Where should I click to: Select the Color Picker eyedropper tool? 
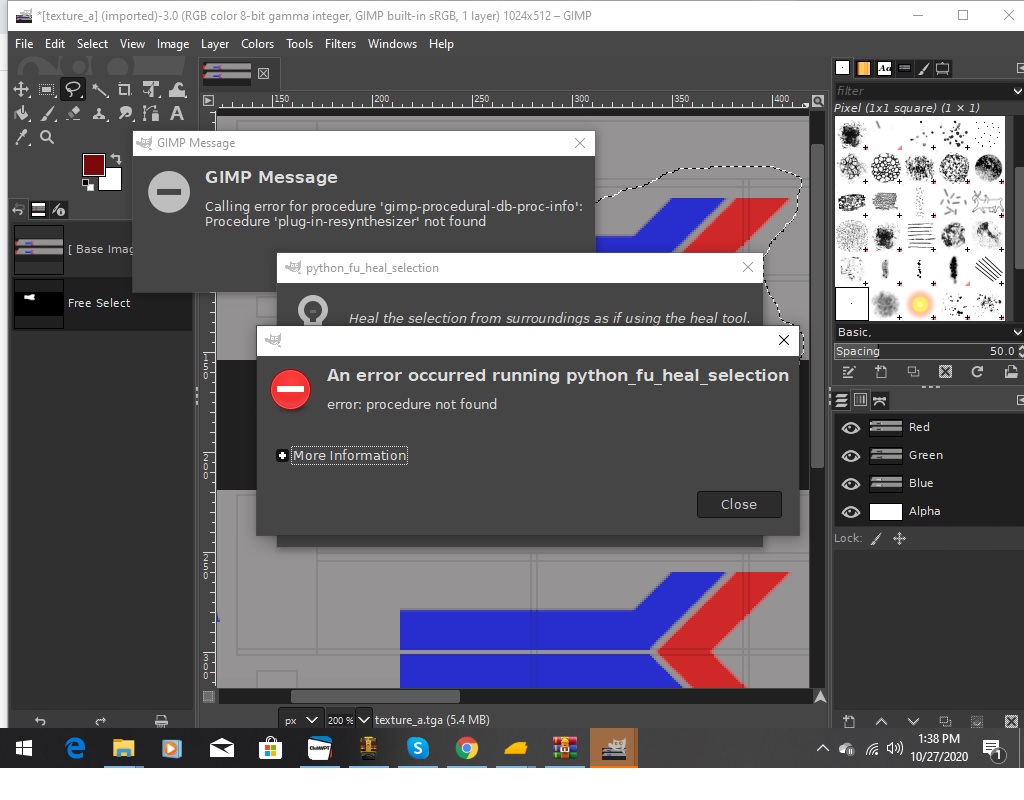22,137
